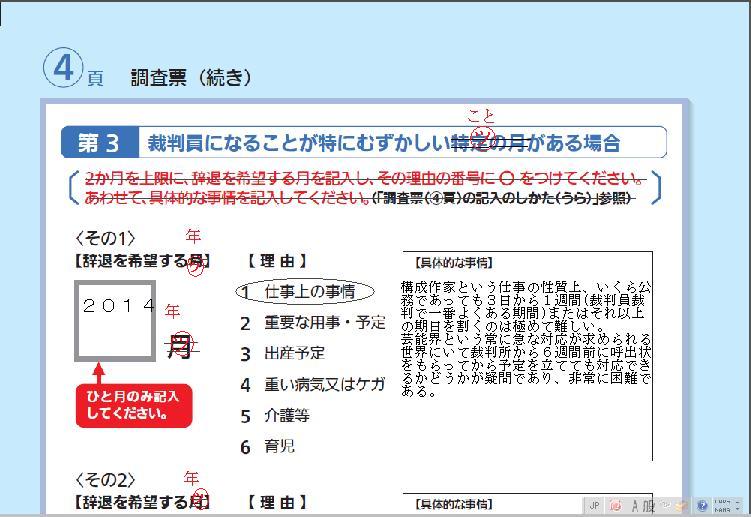Click the red 年 annotation above その2 month label
Viewport: 751px width, 517px height.
[191, 478]
